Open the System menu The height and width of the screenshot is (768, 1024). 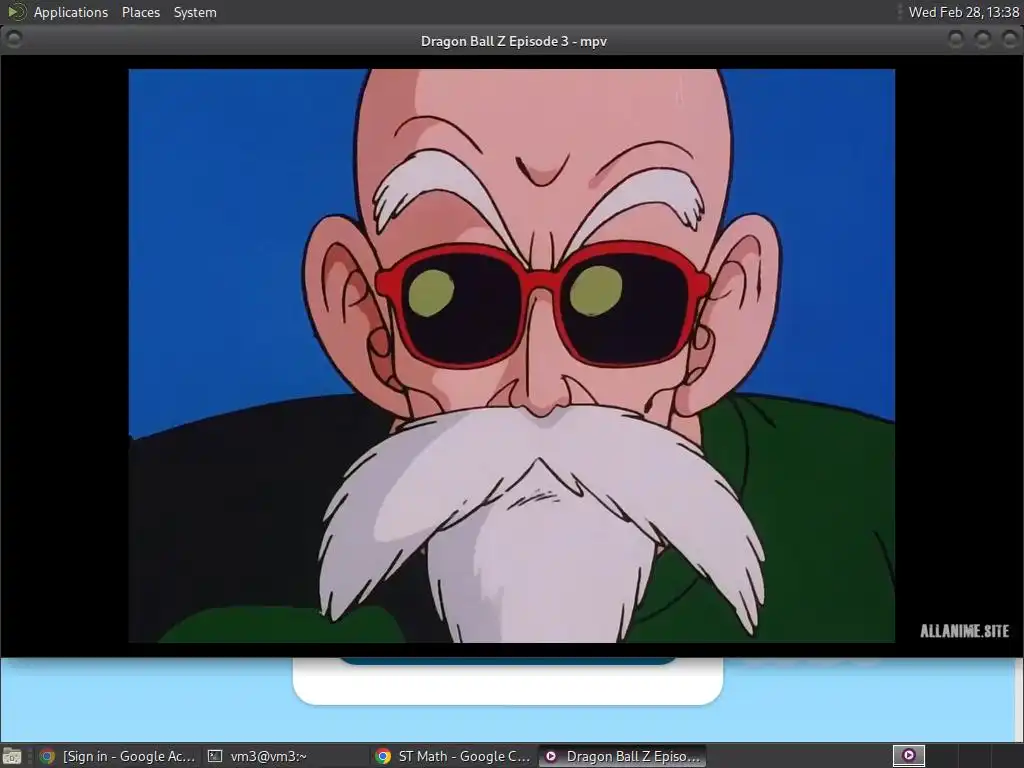pos(195,12)
